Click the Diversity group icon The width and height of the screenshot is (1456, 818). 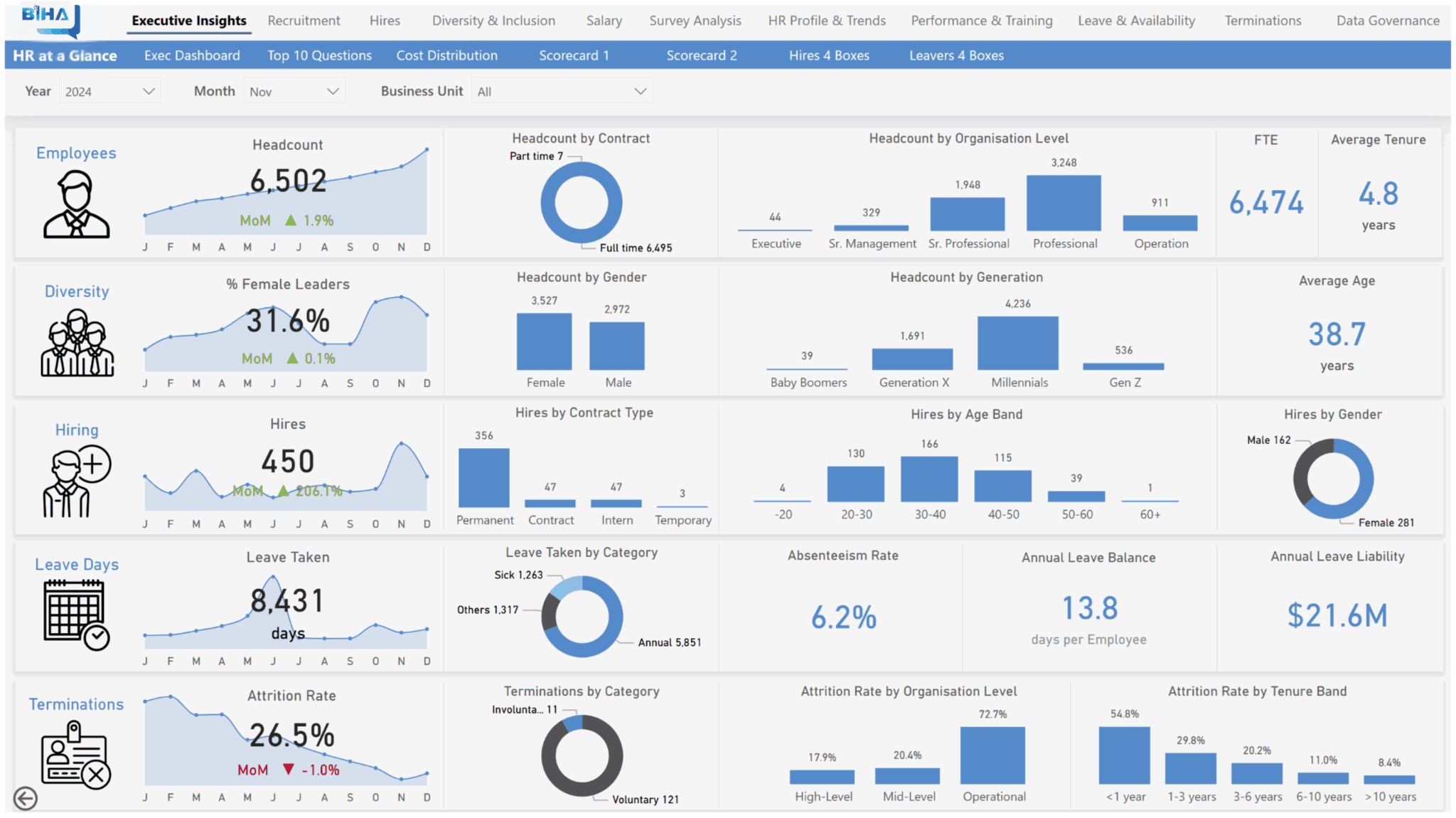[x=77, y=343]
